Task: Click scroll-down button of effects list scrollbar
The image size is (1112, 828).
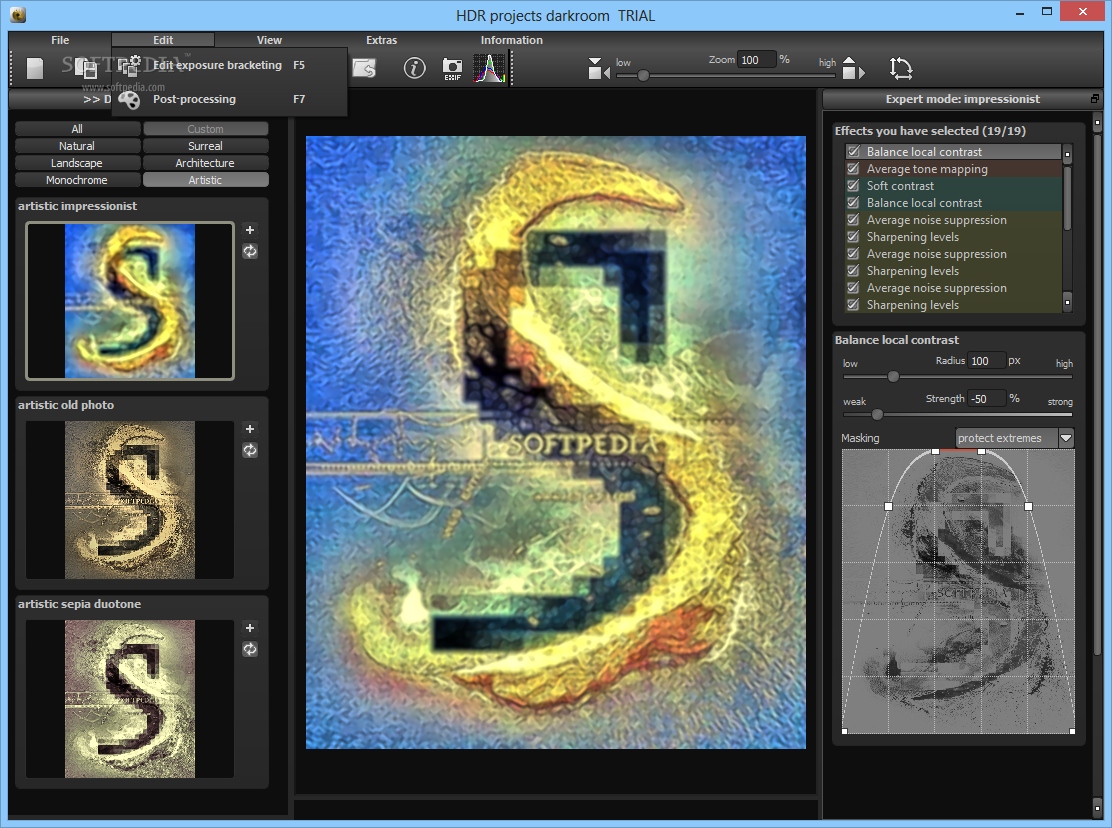Action: point(1067,303)
